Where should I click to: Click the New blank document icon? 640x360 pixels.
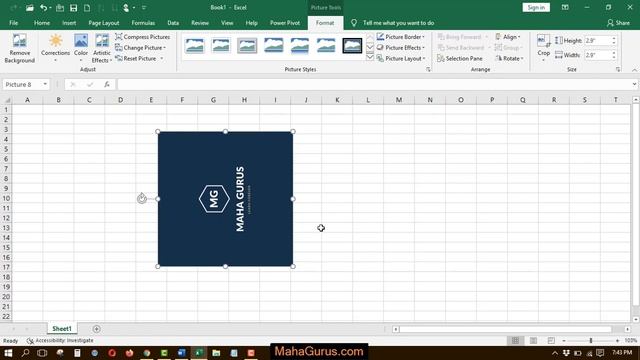87,8
